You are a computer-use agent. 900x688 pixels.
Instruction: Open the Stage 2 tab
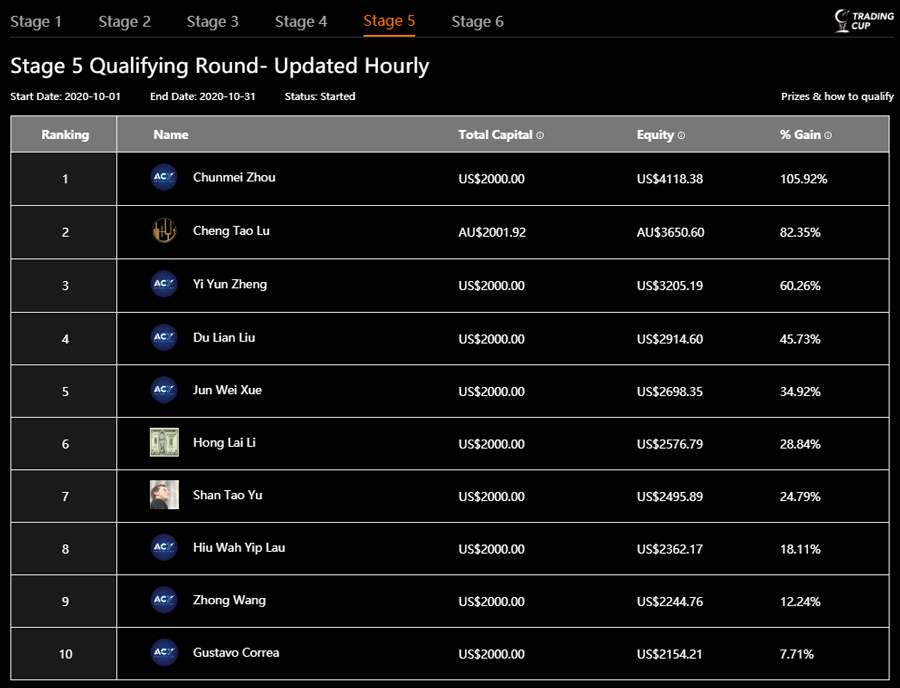124,20
